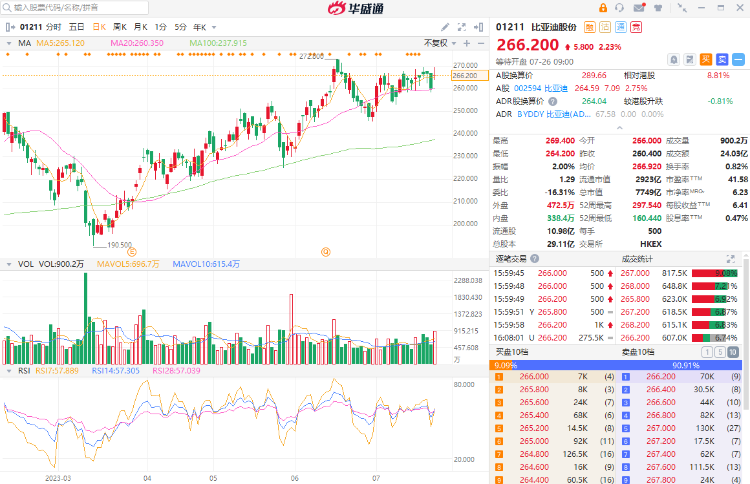This screenshot has width=750, height=484.
Task: Select the 5分 five-minute chart tab
Action: [x=180, y=27]
